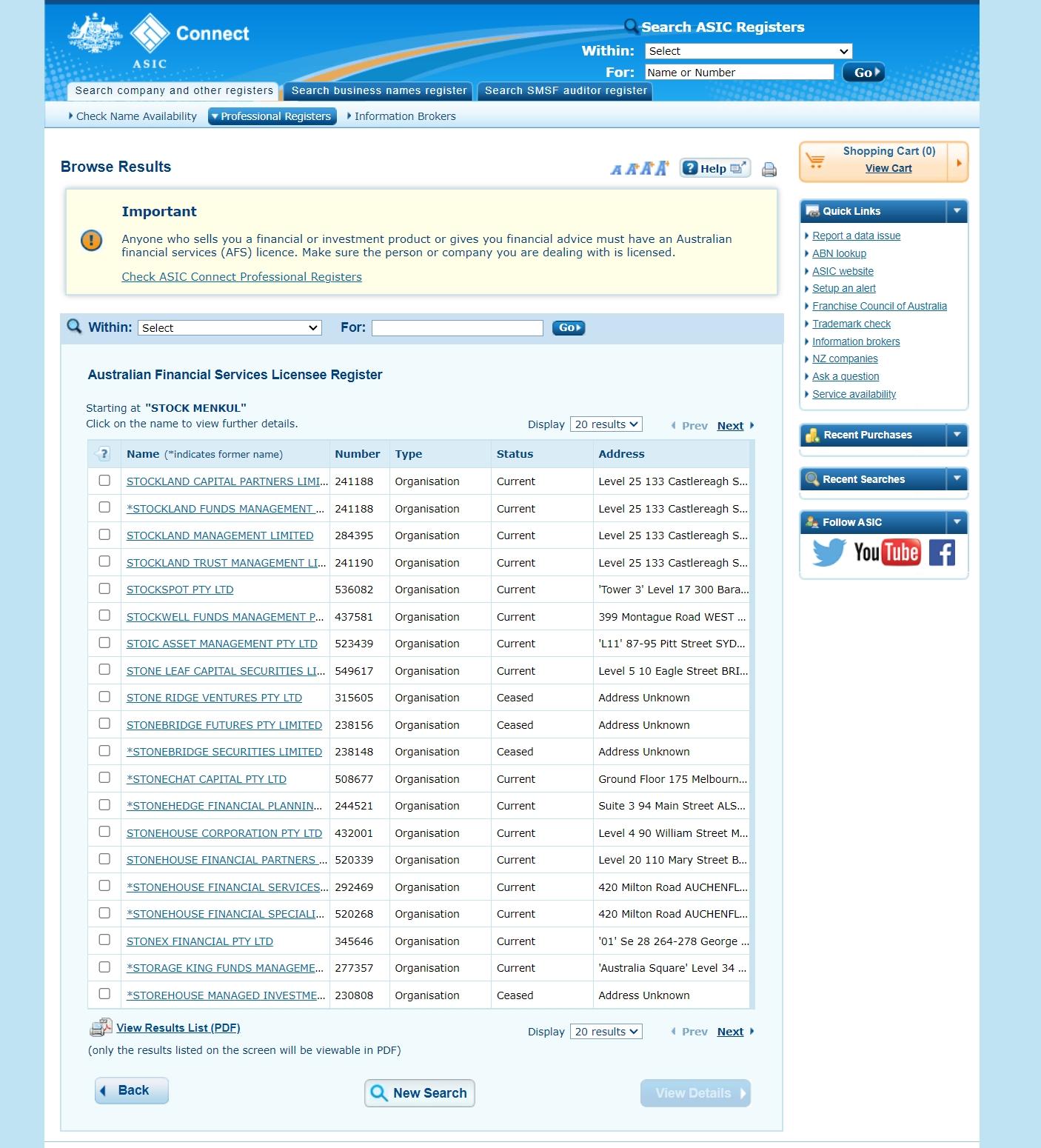Collapse the Quick Links panel
Screen dimensions: 1041x1148
(957, 211)
